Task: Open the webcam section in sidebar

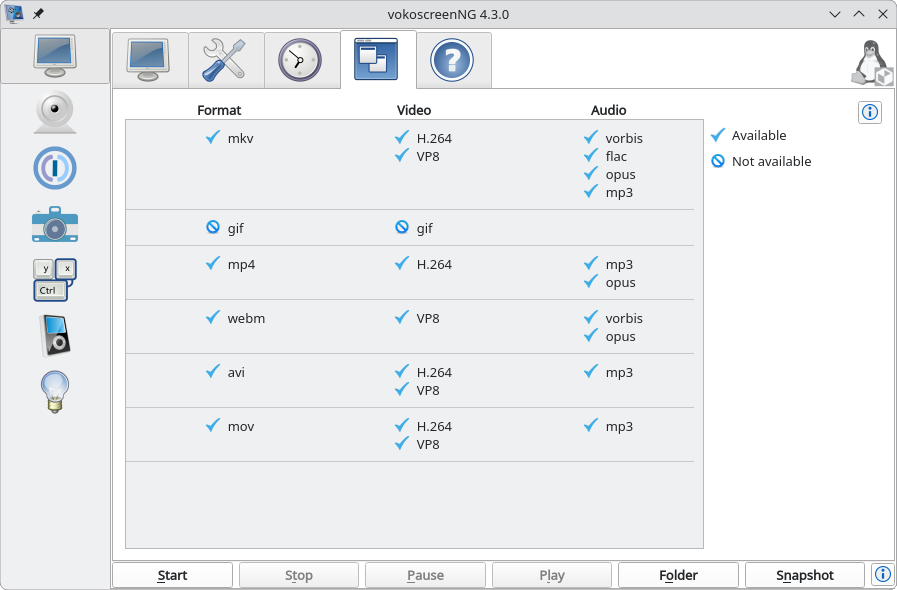Action: (54, 112)
